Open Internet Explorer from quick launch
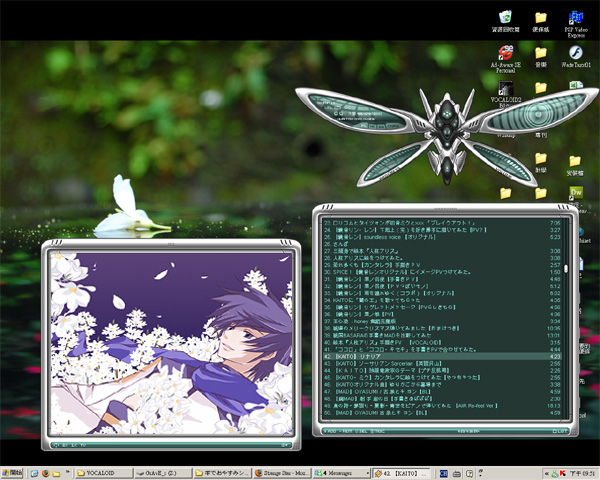The height and width of the screenshot is (480, 600). coord(34,473)
